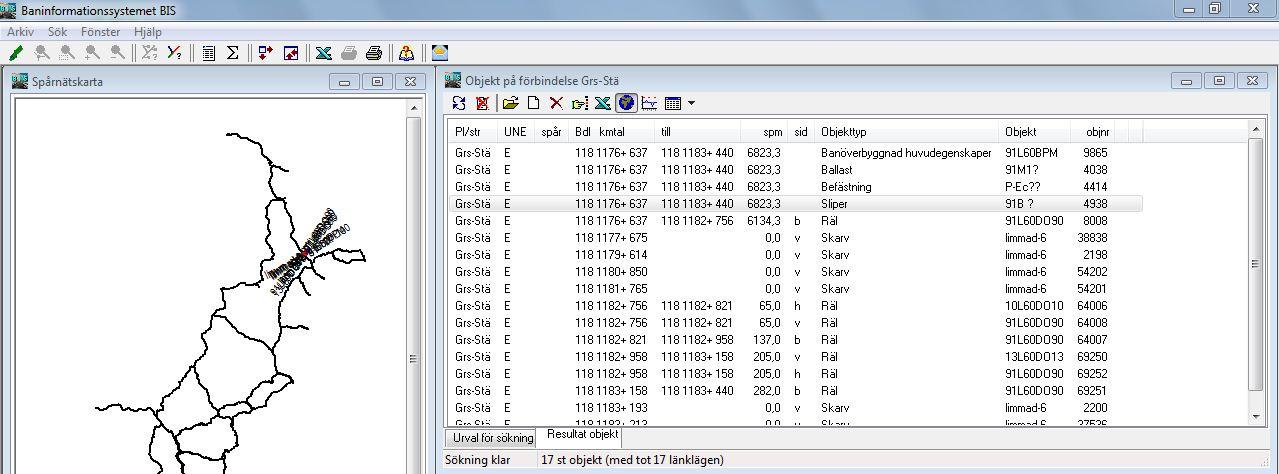Select the Banöverbyggnad huvudegenskaper row
The height and width of the screenshot is (474, 1279).
[795, 153]
